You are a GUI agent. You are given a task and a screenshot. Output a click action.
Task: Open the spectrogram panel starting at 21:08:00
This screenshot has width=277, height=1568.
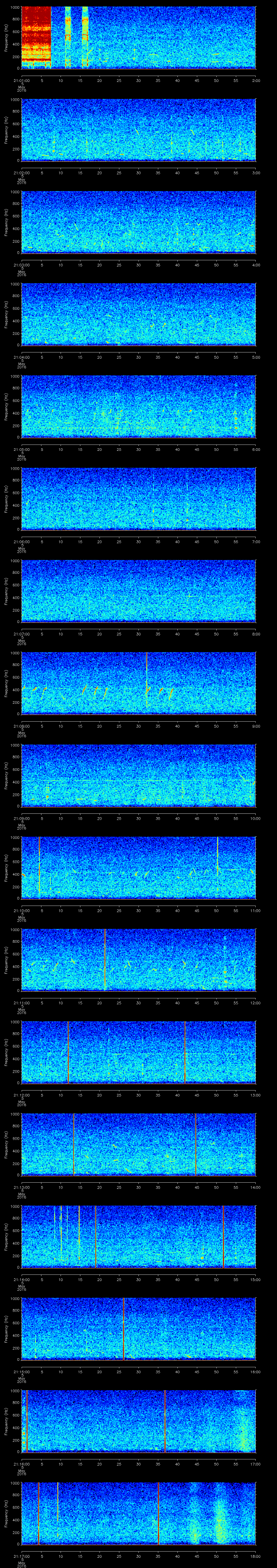click(138, 683)
